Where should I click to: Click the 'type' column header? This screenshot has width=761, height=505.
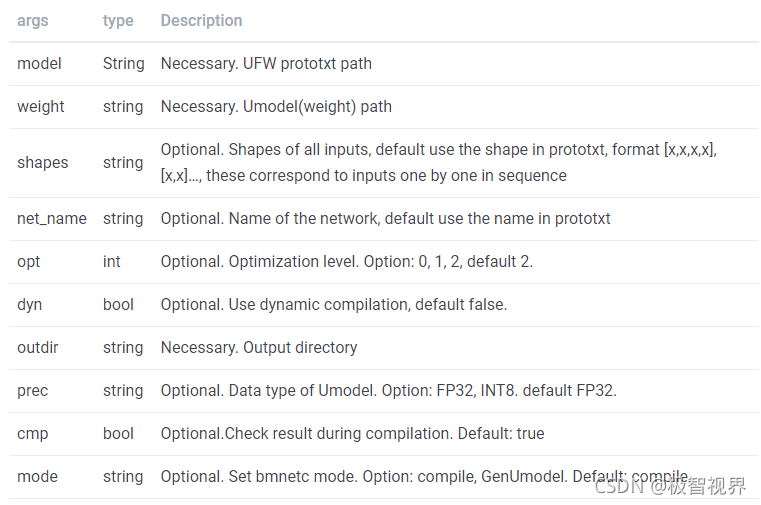[x=118, y=20]
